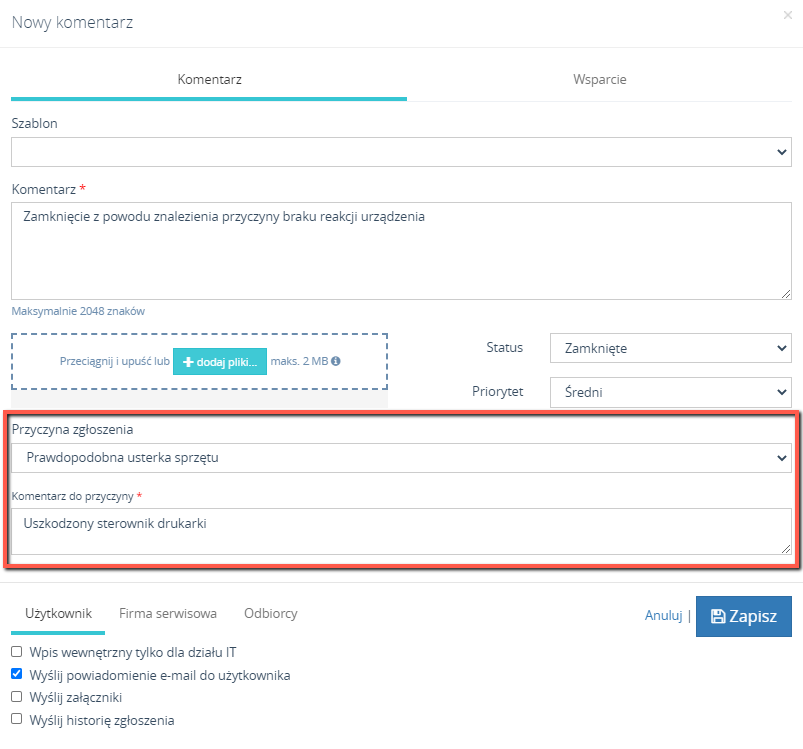This screenshot has height=749, width=803.
Task: Click the Anuluj link
Action: click(663, 615)
